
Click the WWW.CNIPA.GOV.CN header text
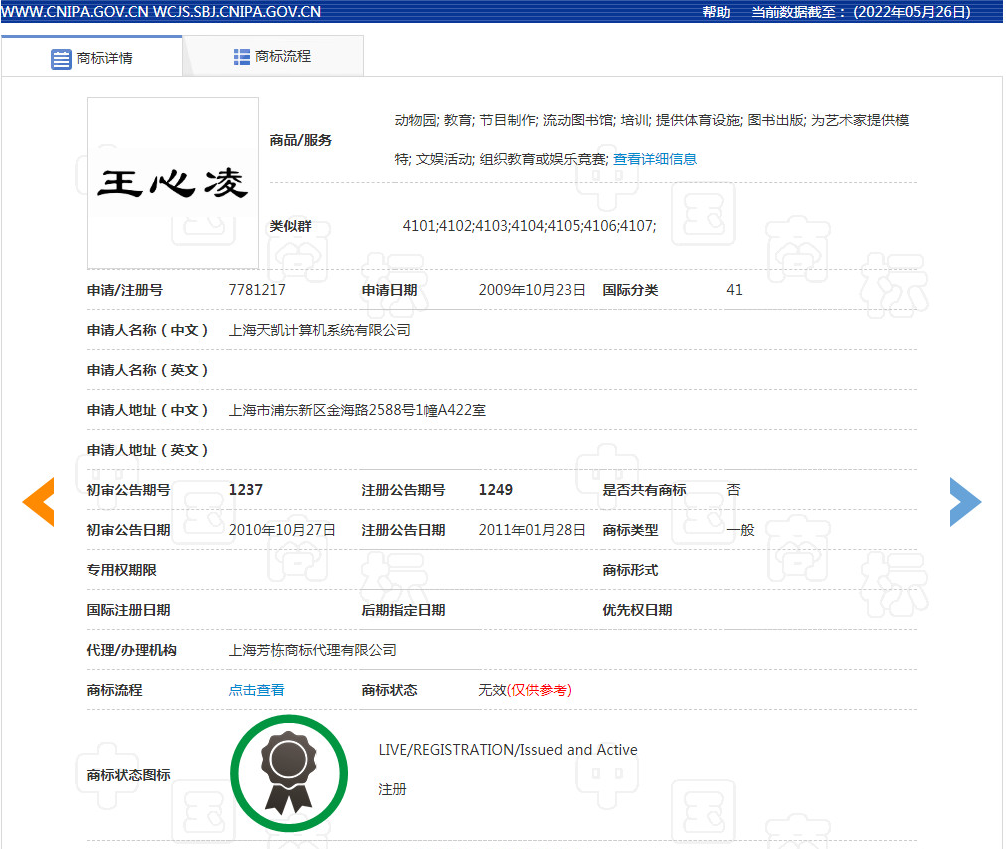[x=74, y=12]
